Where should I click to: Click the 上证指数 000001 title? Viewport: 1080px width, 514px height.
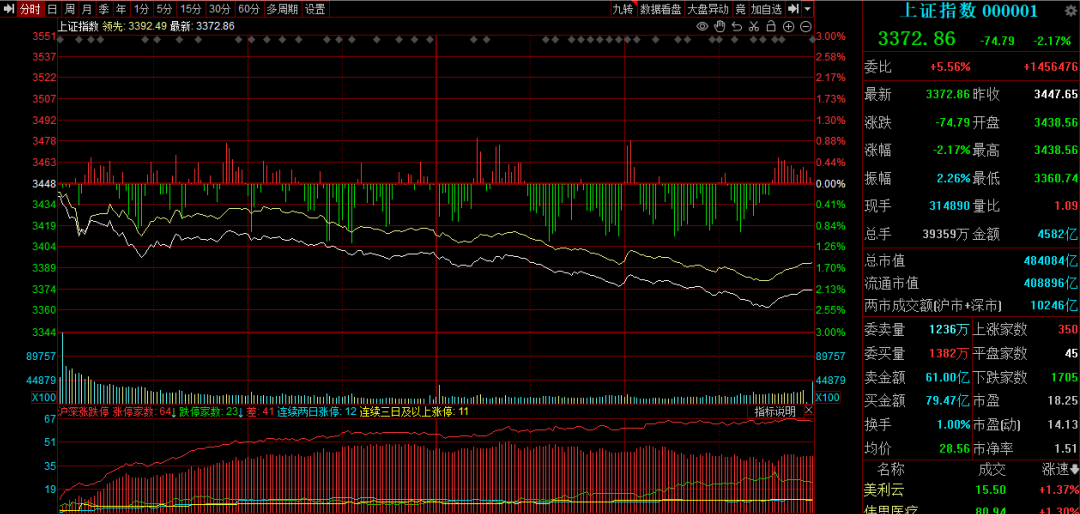click(x=970, y=10)
